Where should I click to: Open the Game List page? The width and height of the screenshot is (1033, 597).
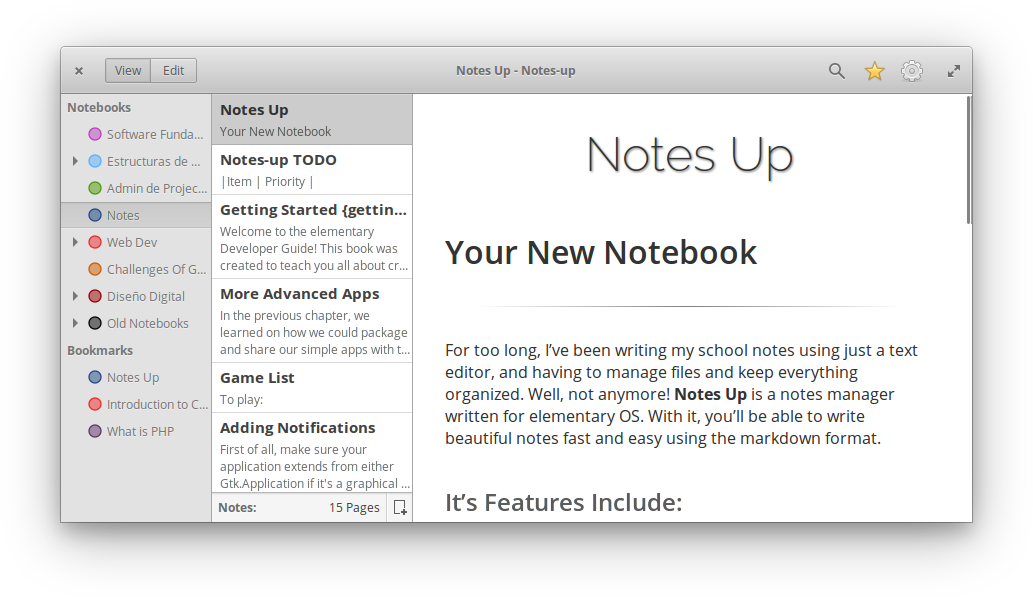[x=312, y=388]
